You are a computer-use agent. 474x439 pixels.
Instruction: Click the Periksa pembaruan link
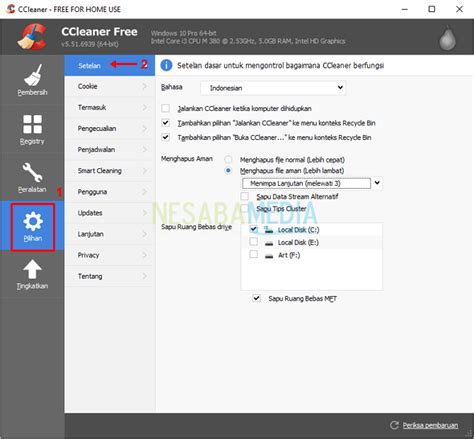(430, 425)
